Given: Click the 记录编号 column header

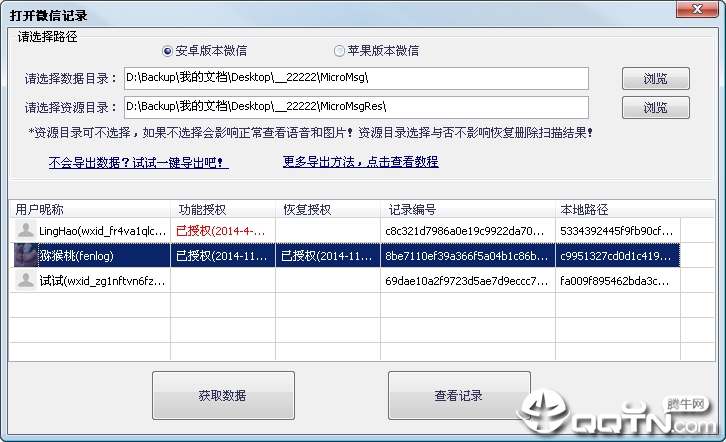Looking at the screenshot, I should (468, 210).
